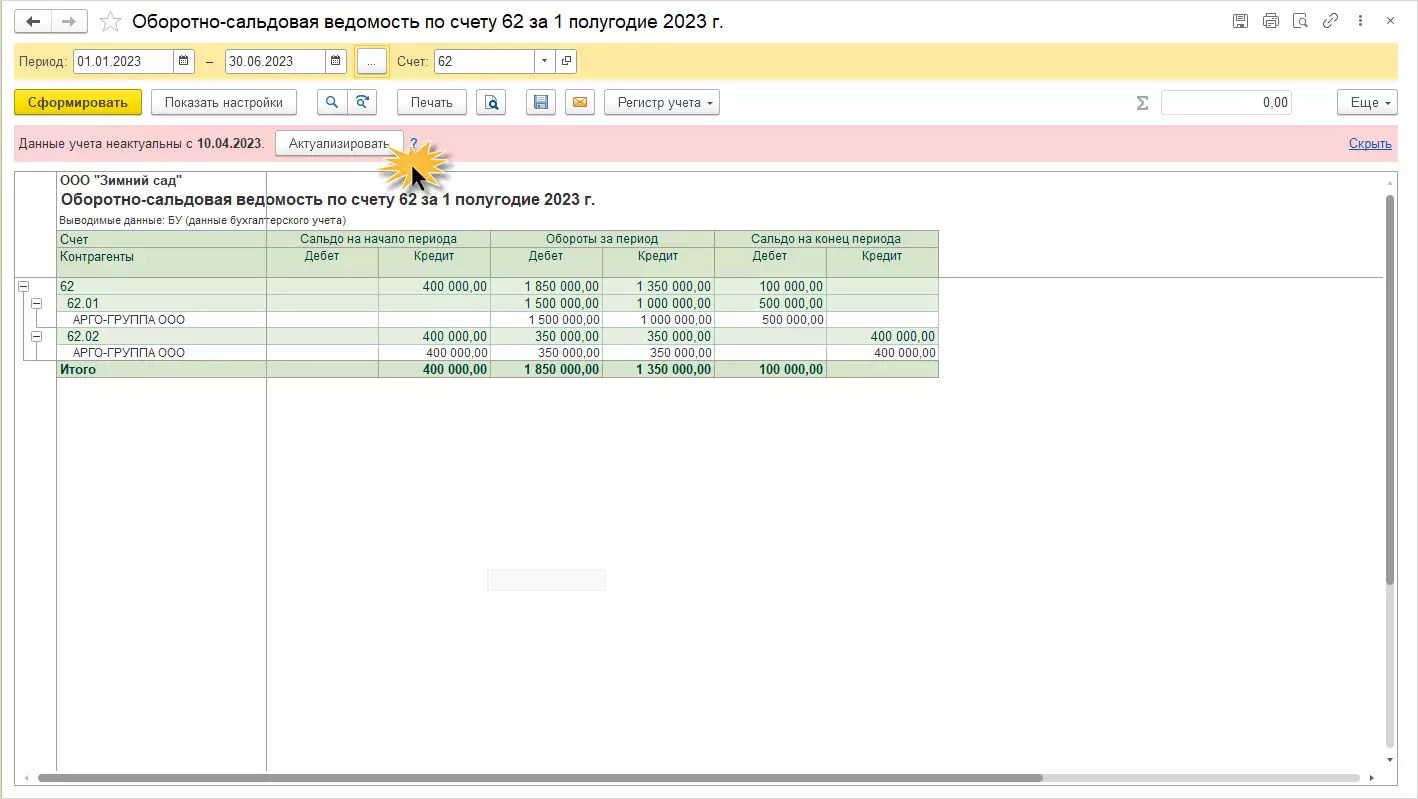Collapse the account 62 group
1418x799 pixels.
tap(23, 286)
